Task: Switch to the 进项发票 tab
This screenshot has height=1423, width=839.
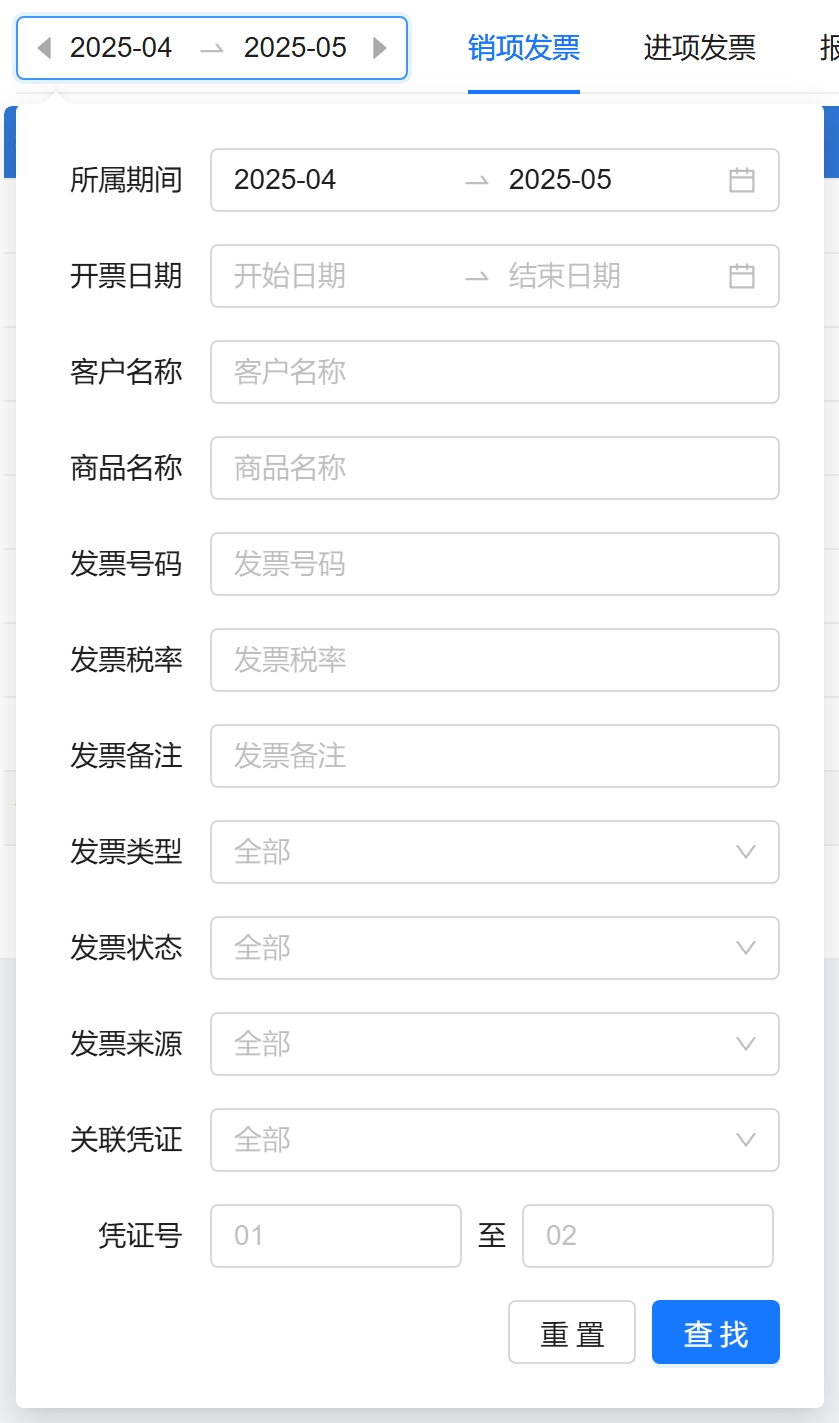Action: click(x=699, y=48)
